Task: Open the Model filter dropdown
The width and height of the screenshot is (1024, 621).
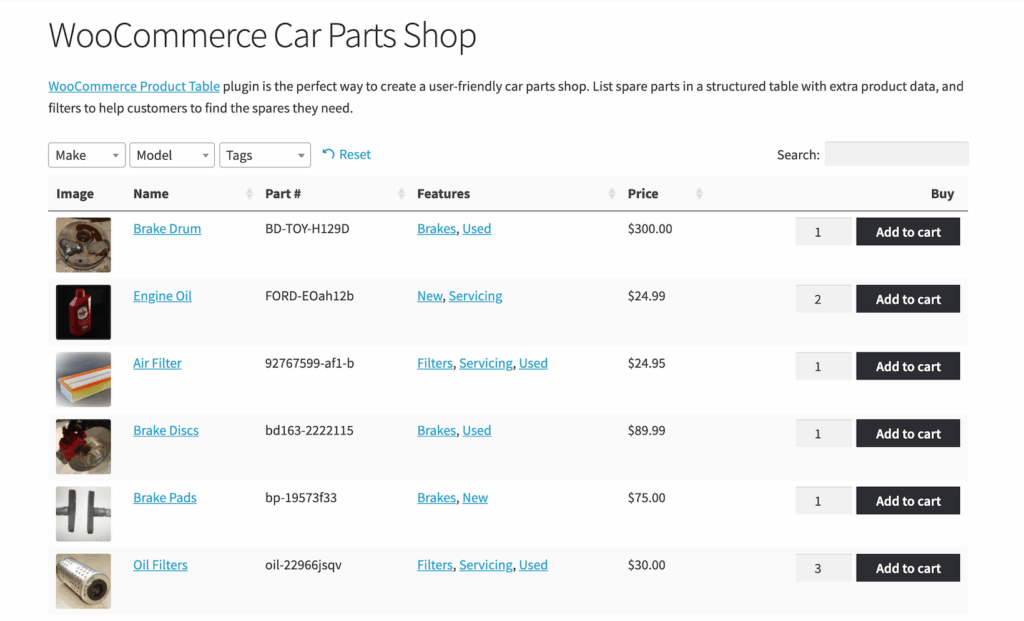Action: [x=172, y=155]
